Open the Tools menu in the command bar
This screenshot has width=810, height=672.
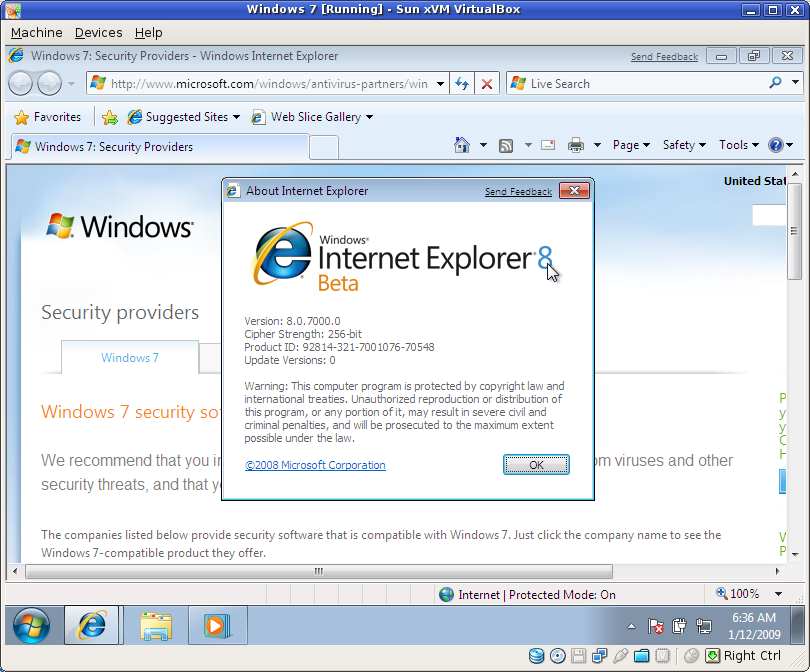(x=733, y=144)
